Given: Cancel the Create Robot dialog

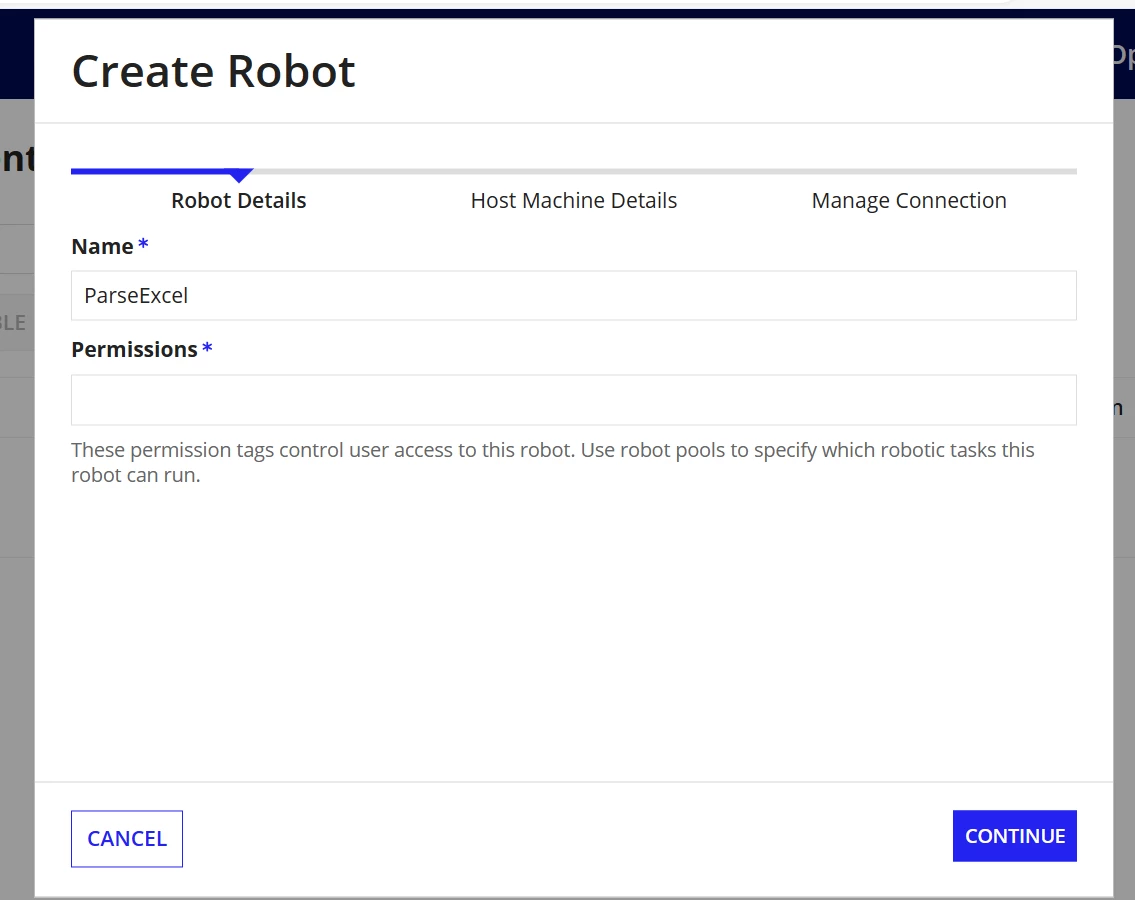Looking at the screenshot, I should (x=127, y=838).
